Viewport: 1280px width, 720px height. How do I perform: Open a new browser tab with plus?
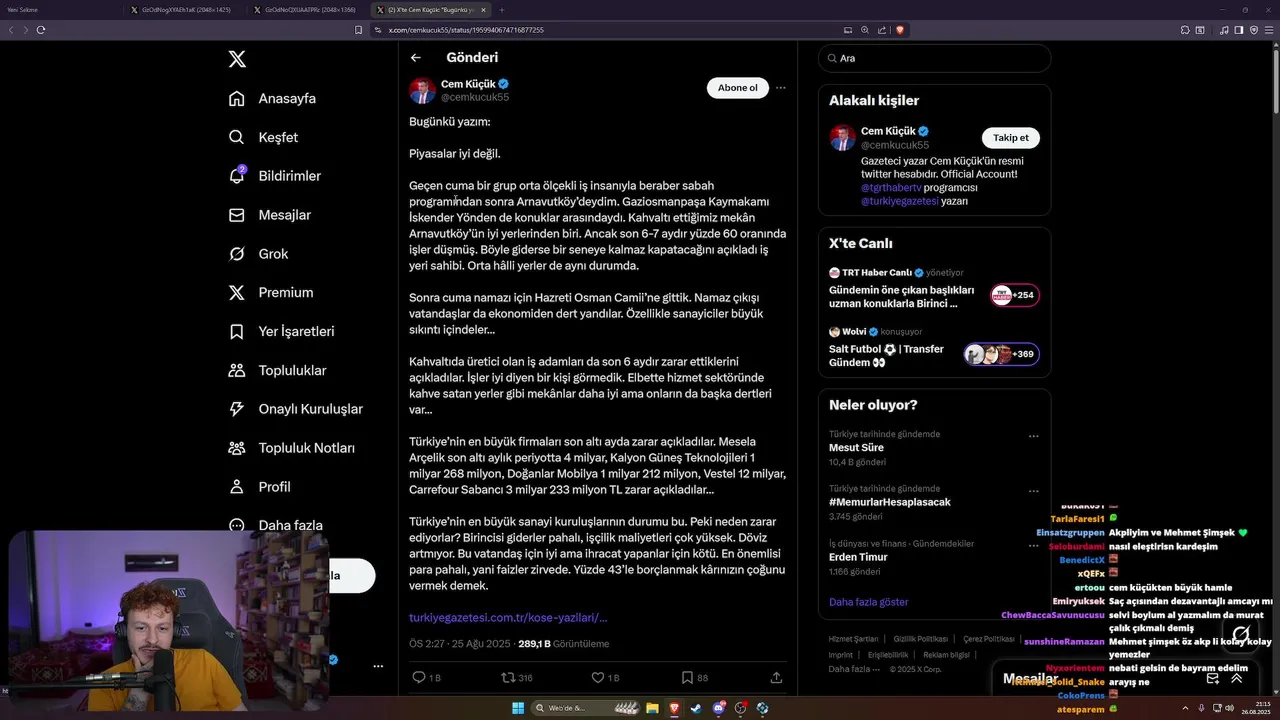coord(504,9)
